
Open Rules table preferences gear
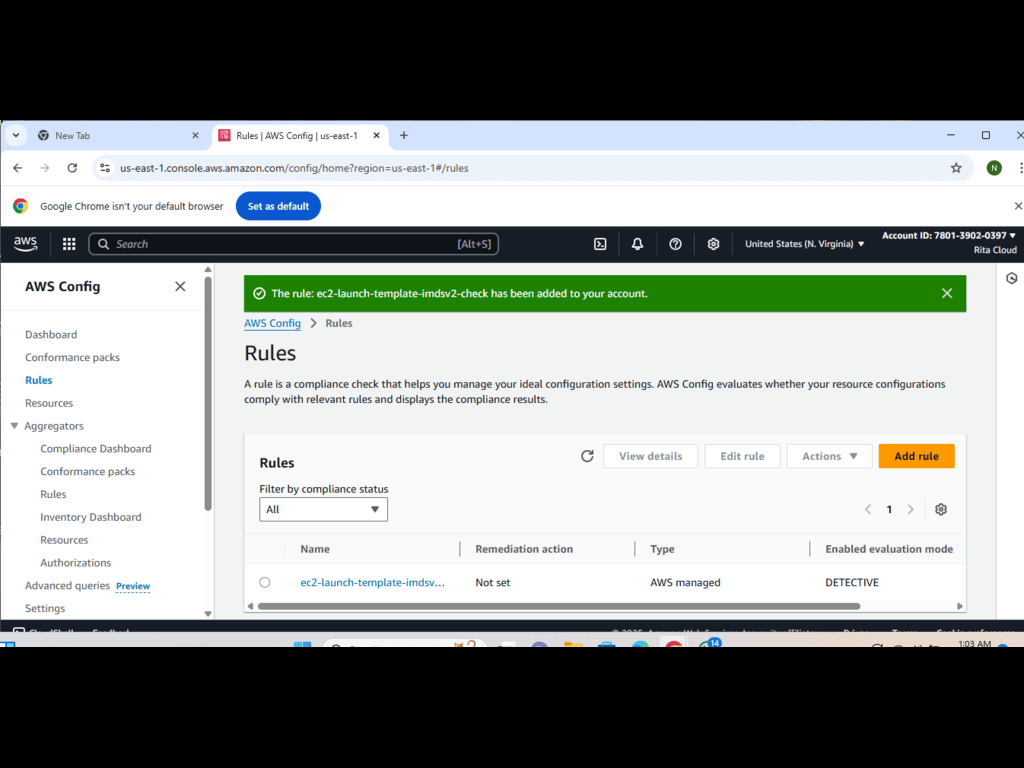tap(940, 509)
